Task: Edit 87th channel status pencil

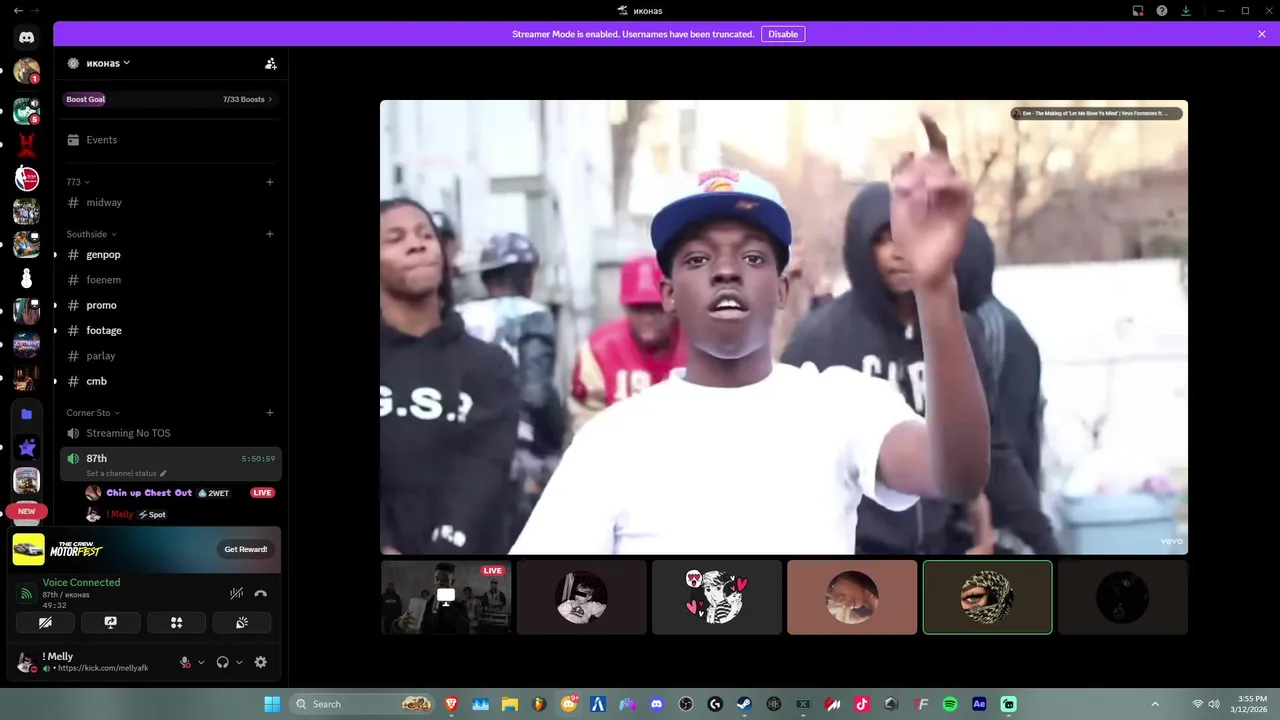Action: (163, 474)
